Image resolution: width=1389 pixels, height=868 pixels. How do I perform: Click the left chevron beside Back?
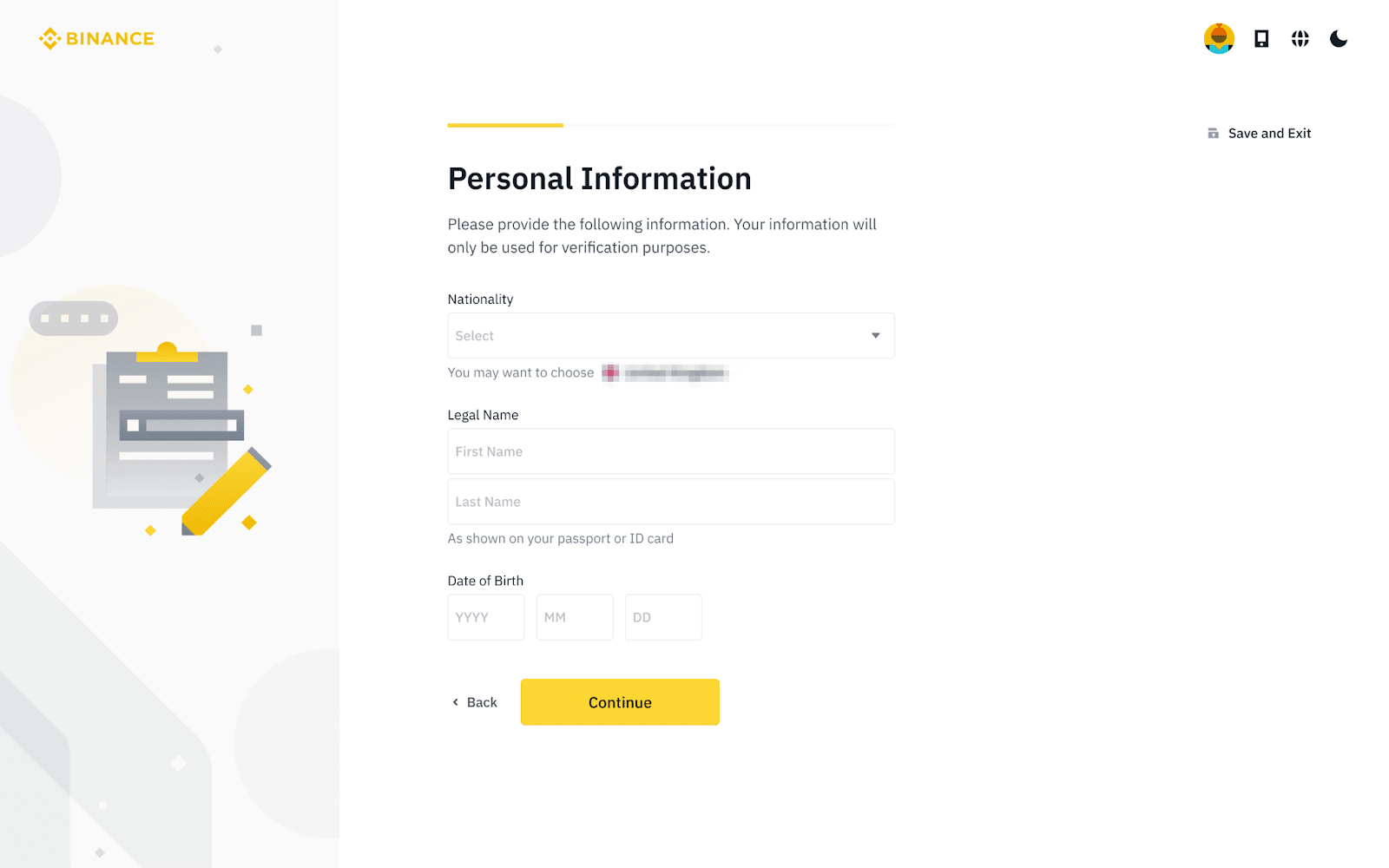point(455,702)
